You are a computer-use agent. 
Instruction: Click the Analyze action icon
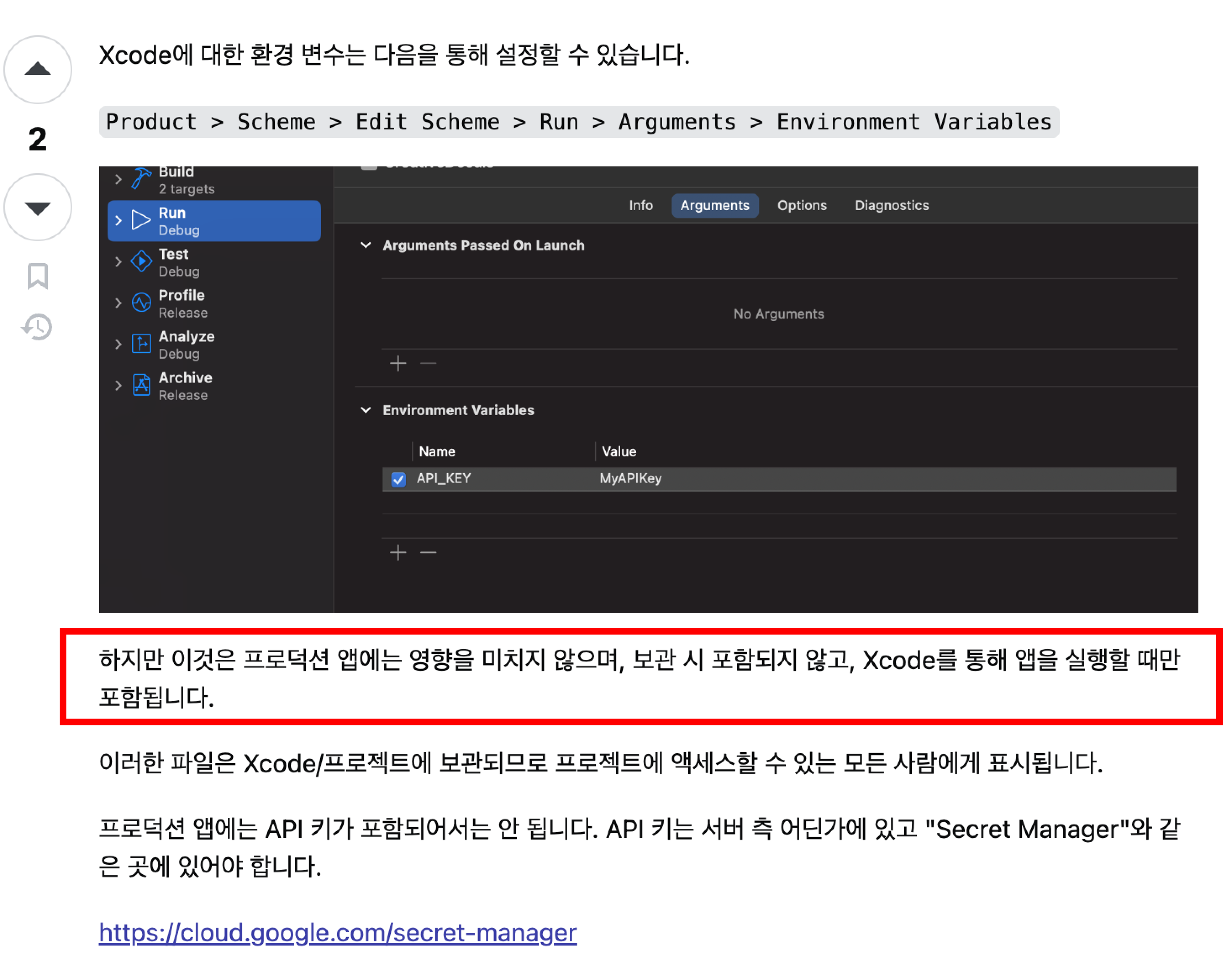tap(141, 344)
